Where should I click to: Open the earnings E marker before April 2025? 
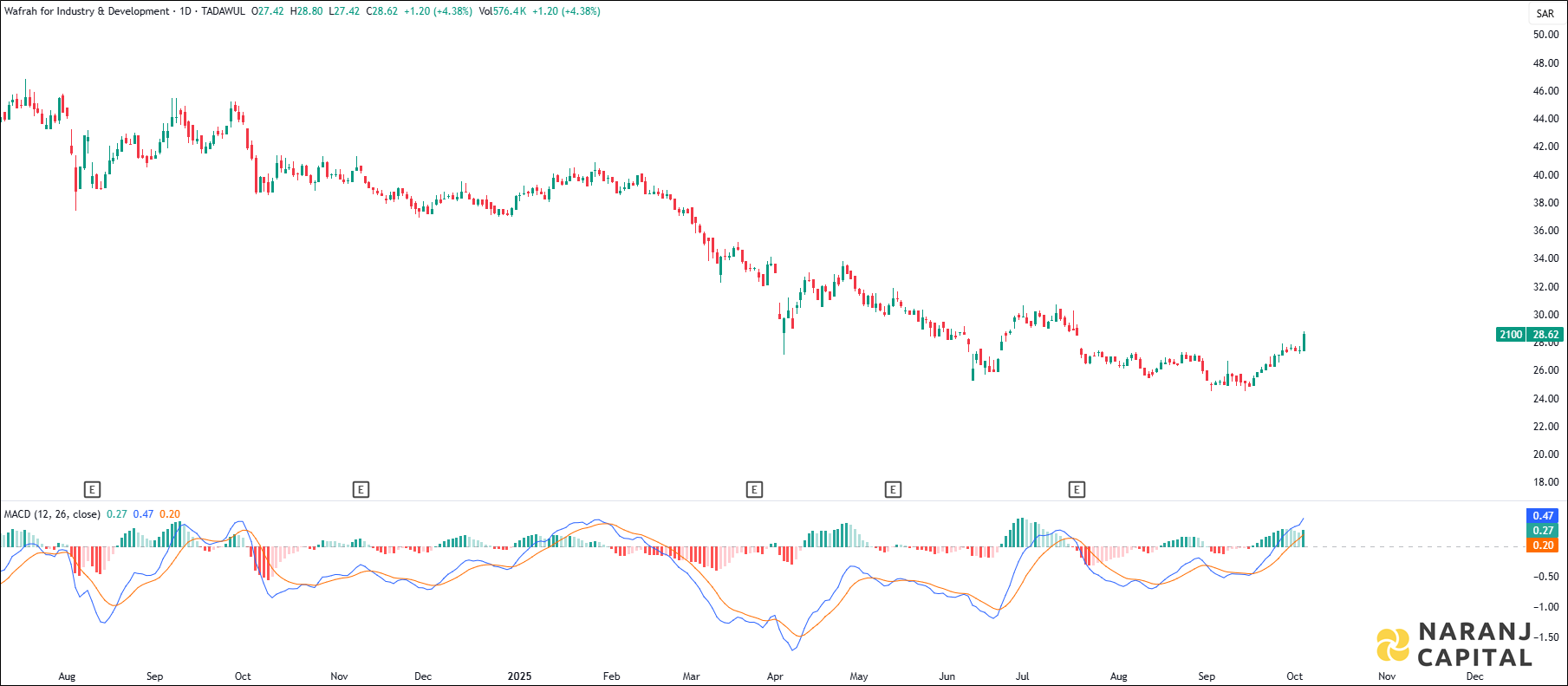754,490
